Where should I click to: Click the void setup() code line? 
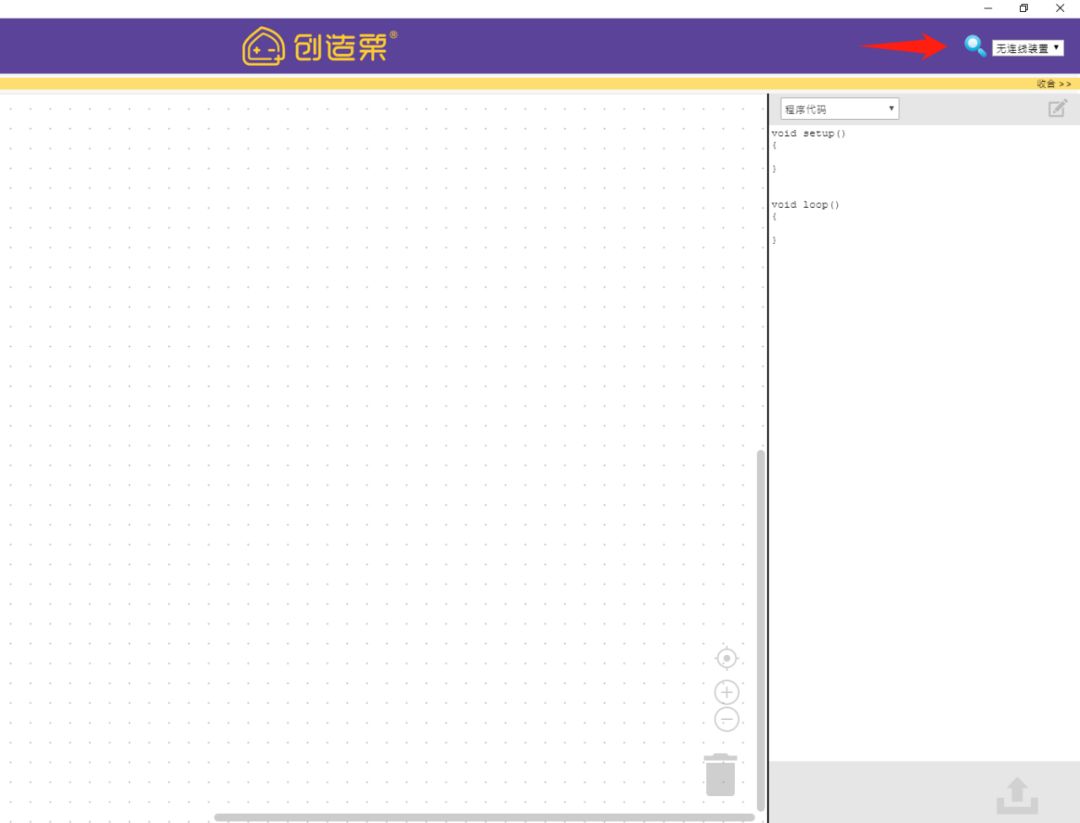[808, 134]
